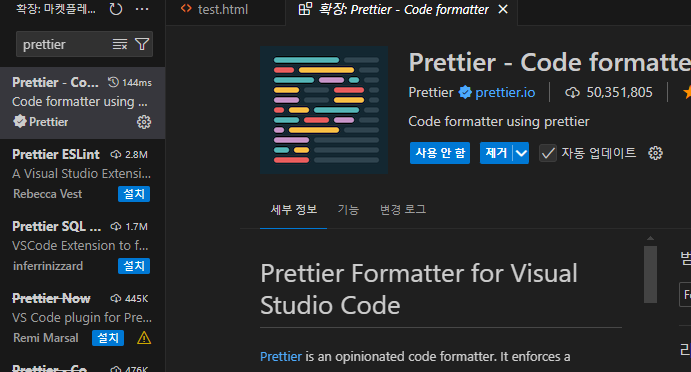Click the Code formatter using prettier description
The height and width of the screenshot is (372, 691).
499,121
